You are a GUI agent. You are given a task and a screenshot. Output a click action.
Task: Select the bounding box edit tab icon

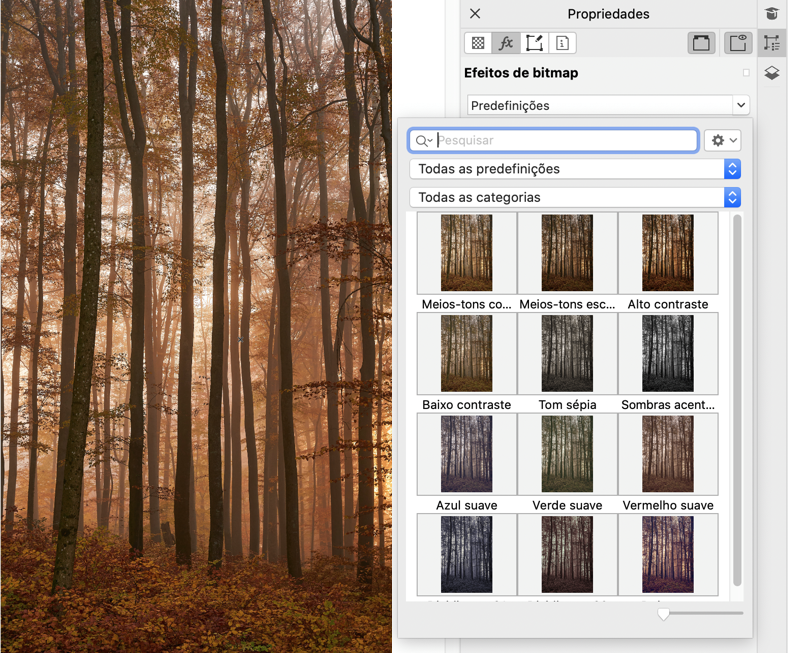pyautogui.click(x=534, y=43)
